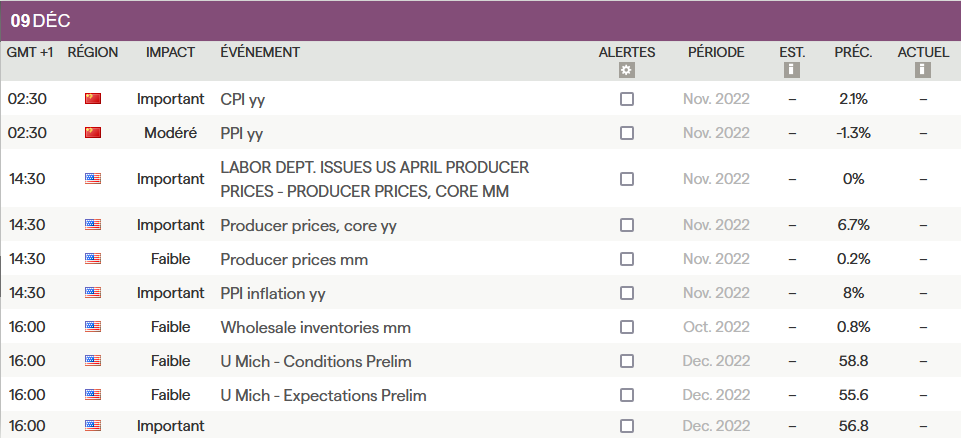Screen dimensions: 963x443
Task: Click the ACTUEL column info icon
Action: click(923, 70)
